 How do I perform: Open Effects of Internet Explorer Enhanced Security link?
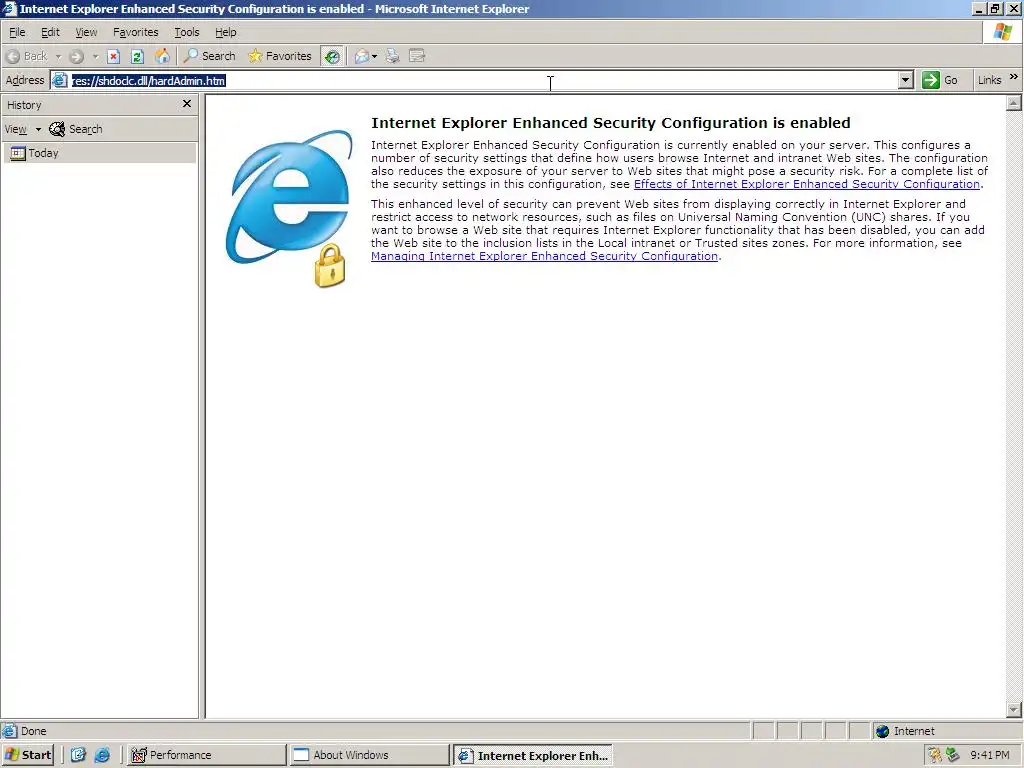point(807,184)
